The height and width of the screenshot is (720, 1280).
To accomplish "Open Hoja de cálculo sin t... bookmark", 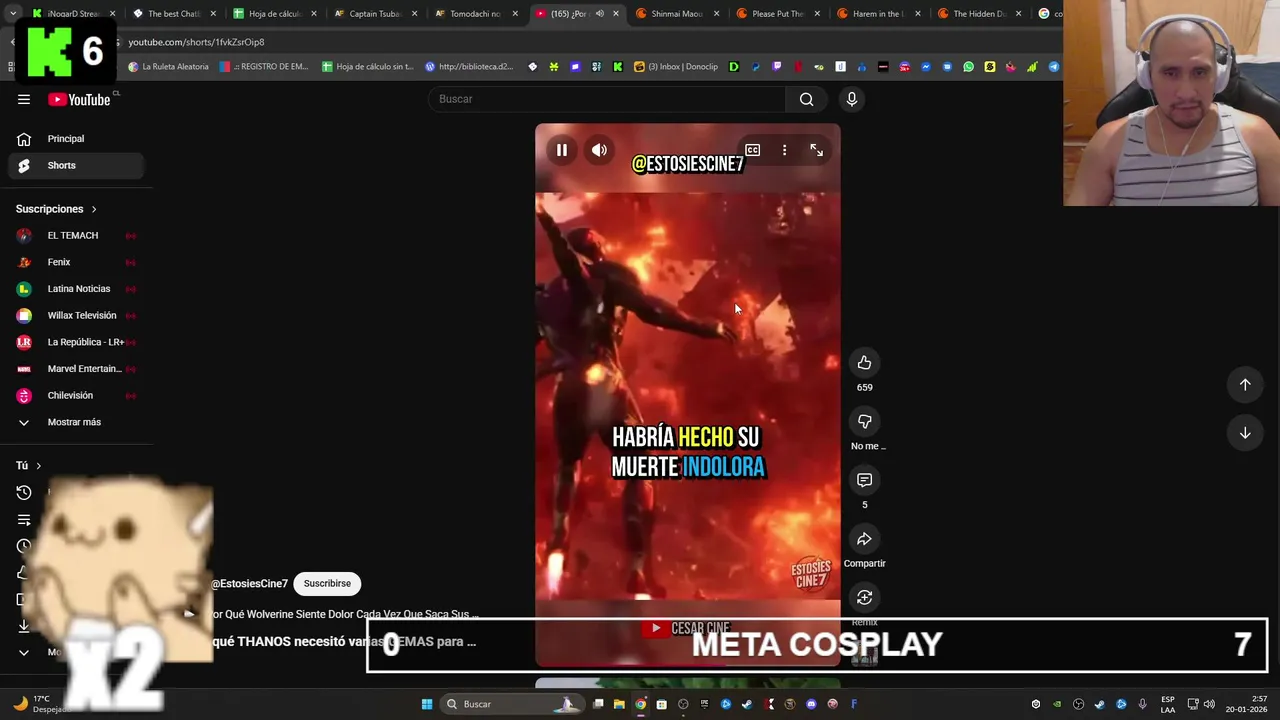I will tap(368, 67).
